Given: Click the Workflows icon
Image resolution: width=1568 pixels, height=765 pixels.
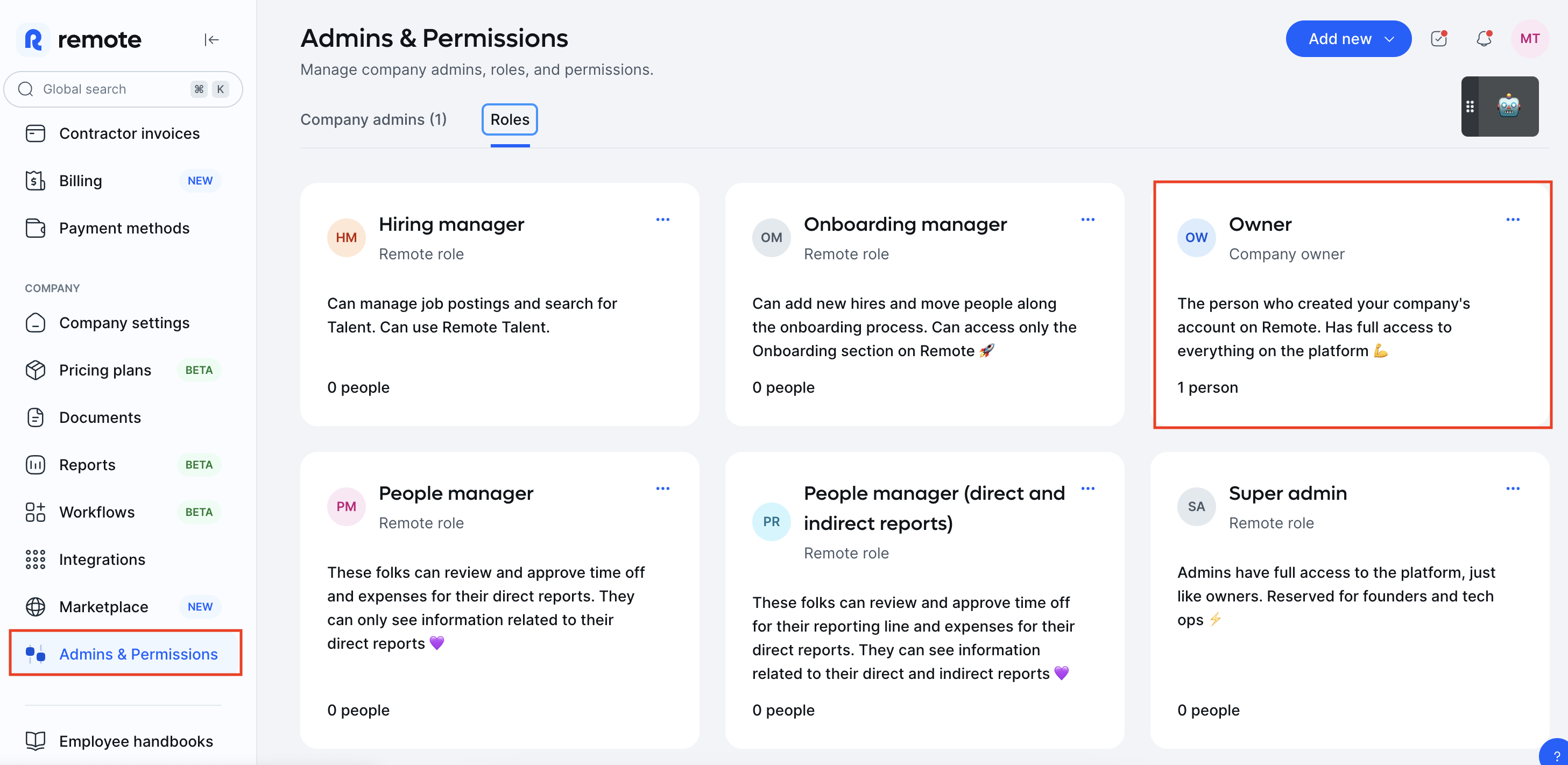Looking at the screenshot, I should 36,513.
